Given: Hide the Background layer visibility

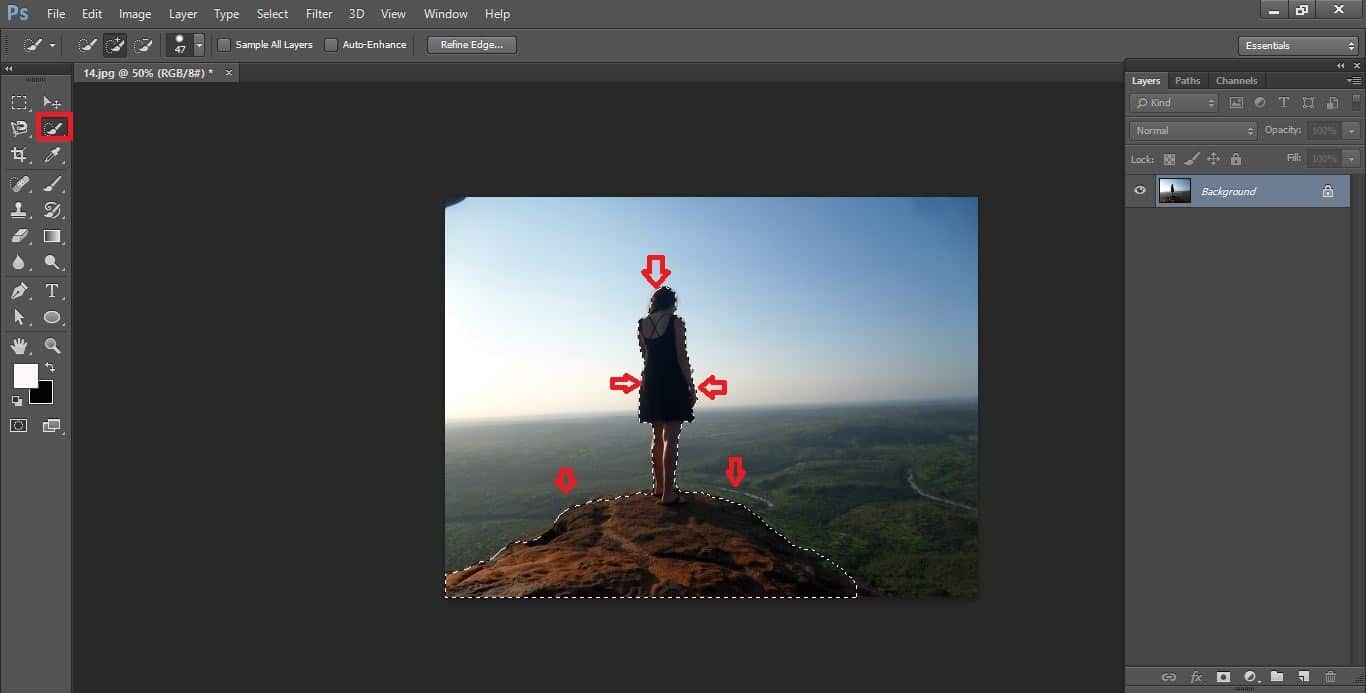Looking at the screenshot, I should (x=1139, y=190).
